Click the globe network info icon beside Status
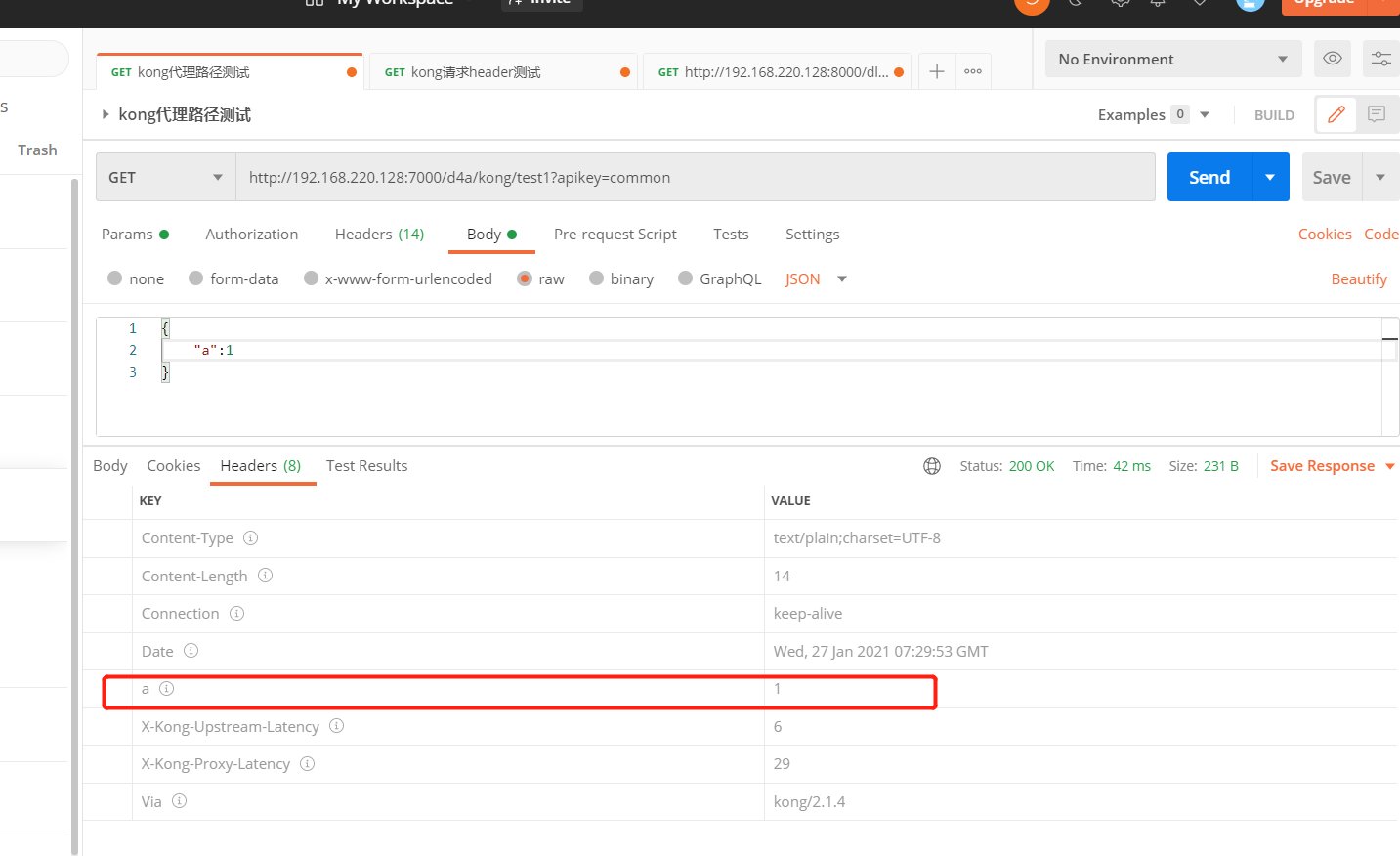Image resolution: width=1400 pixels, height=856 pixels. [932, 466]
